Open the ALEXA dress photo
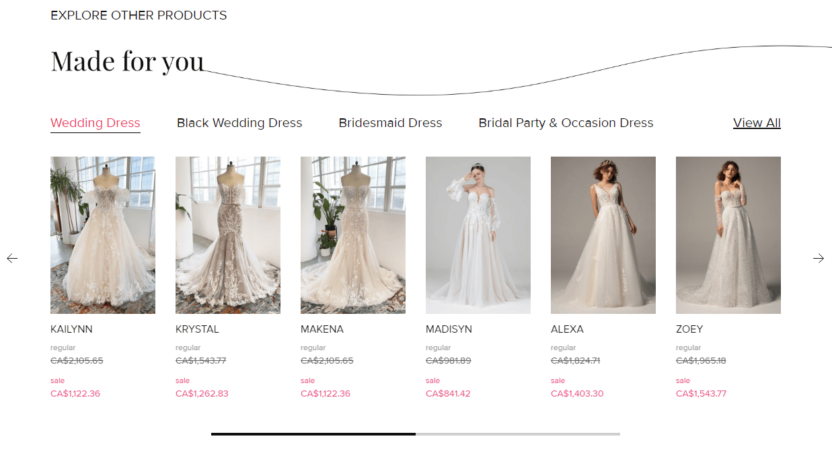Screen dimensions: 832x453 click(x=603, y=235)
